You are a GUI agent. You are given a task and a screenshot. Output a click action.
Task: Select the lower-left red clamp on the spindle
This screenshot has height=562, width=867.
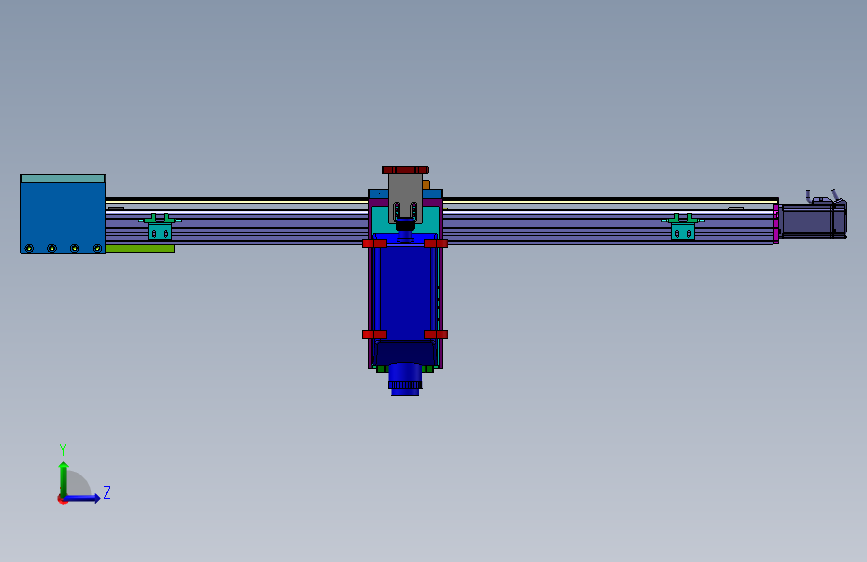[374, 334]
